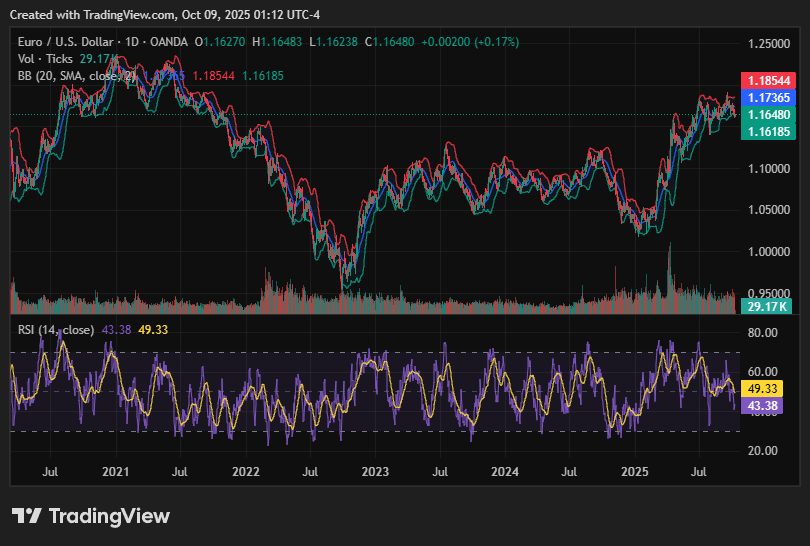Viewport: 810px width, 546px height.
Task: Click the 1.25000 price scale label
Action: [x=770, y=44]
